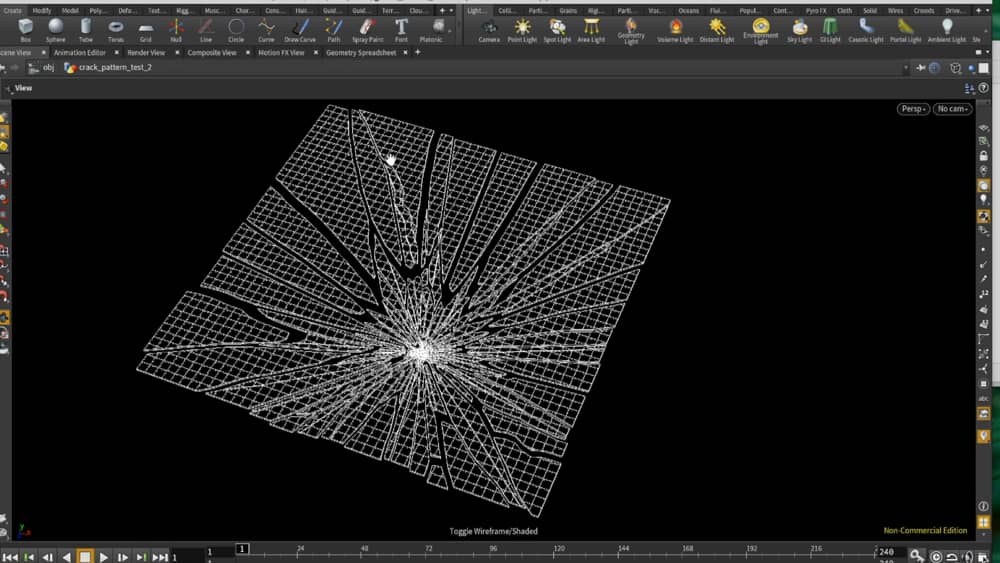Select the Path shelf tool

coord(334,30)
